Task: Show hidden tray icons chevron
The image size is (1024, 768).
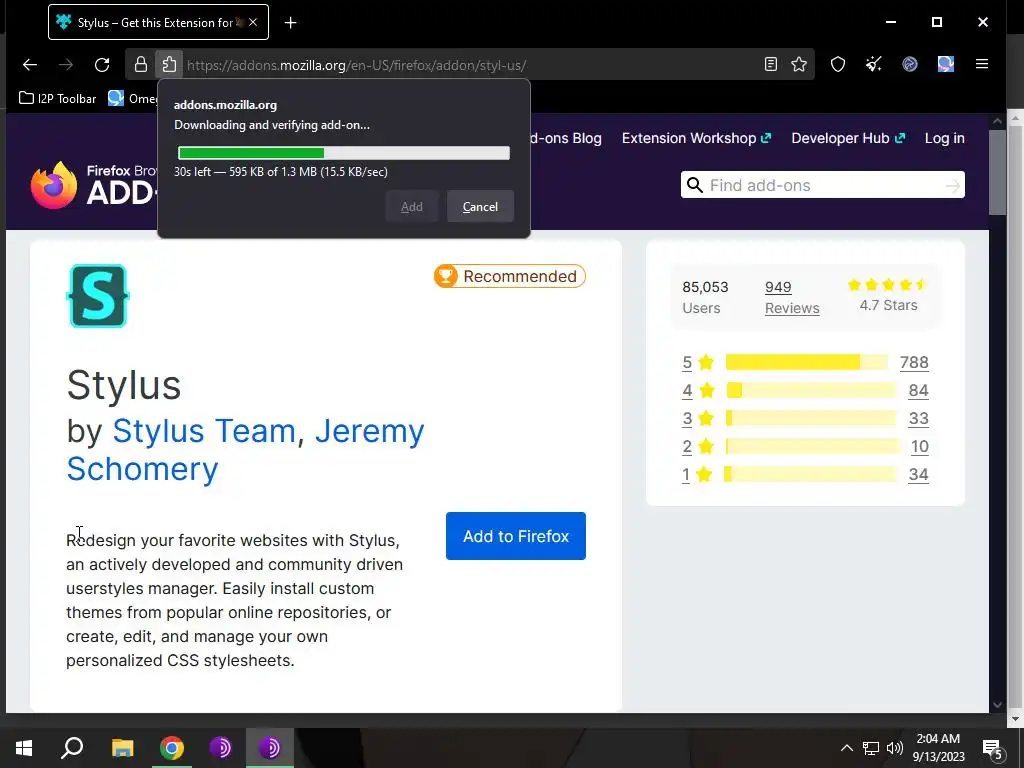Action: click(x=846, y=748)
